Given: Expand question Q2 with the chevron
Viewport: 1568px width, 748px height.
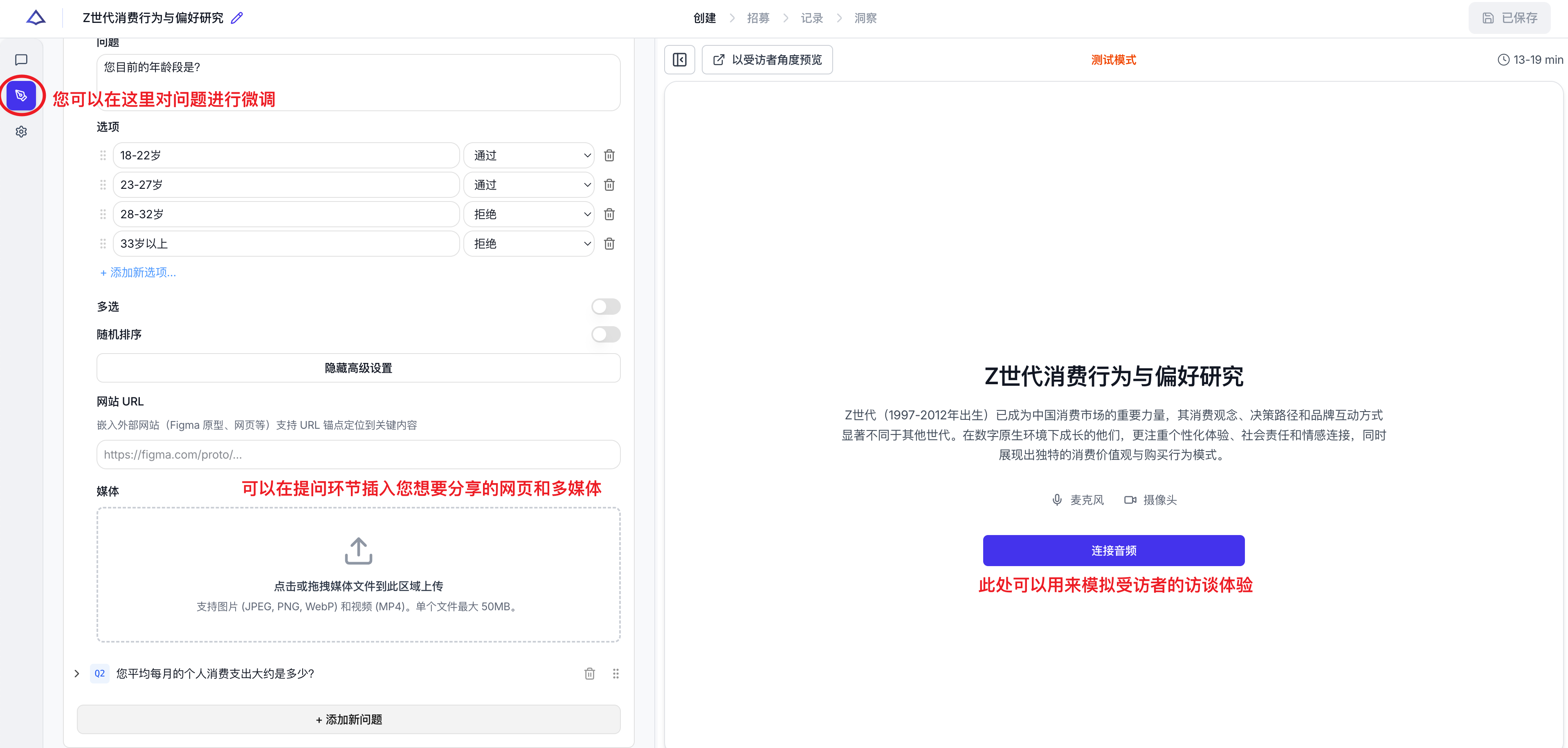Looking at the screenshot, I should [77, 674].
